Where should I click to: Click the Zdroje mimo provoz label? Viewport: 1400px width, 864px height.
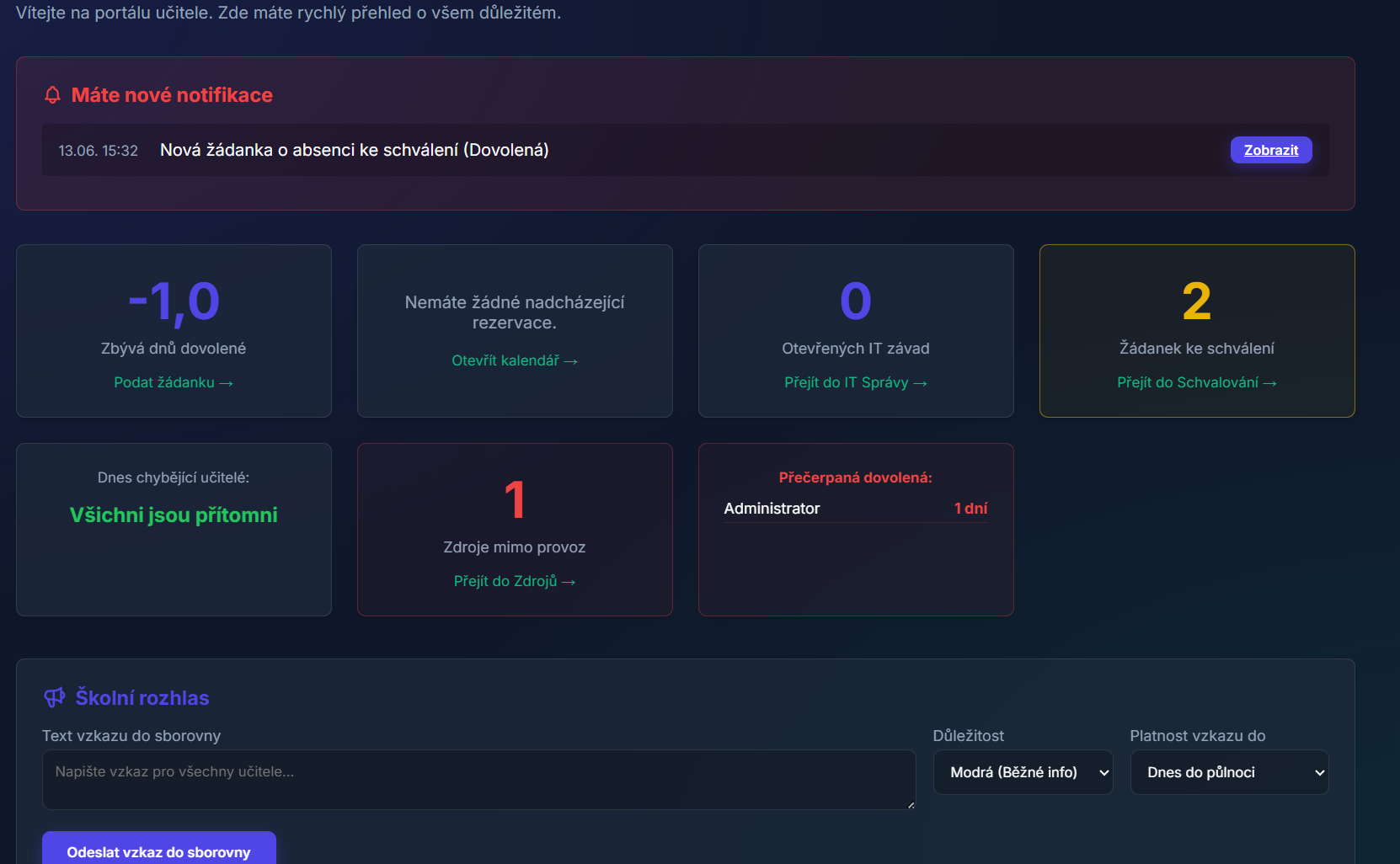pyautogui.click(x=515, y=547)
